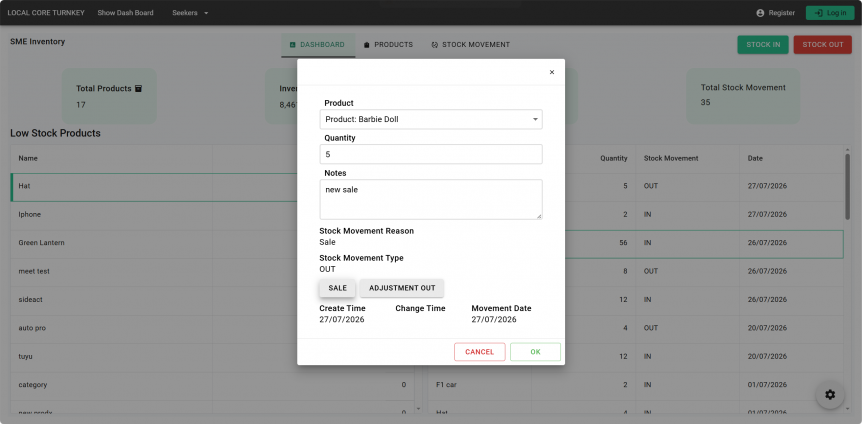The width and height of the screenshot is (862, 424).
Task: Select the category row in Low Stock
Action: tap(213, 385)
